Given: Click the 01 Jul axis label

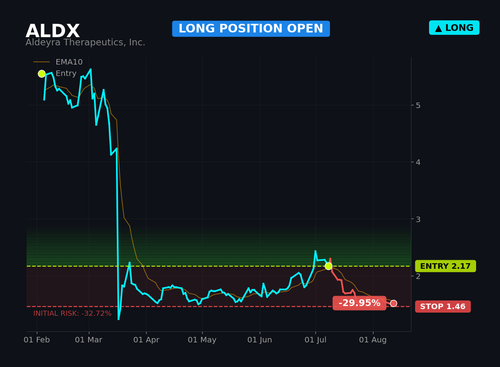Looking at the screenshot, I should pos(315,340).
